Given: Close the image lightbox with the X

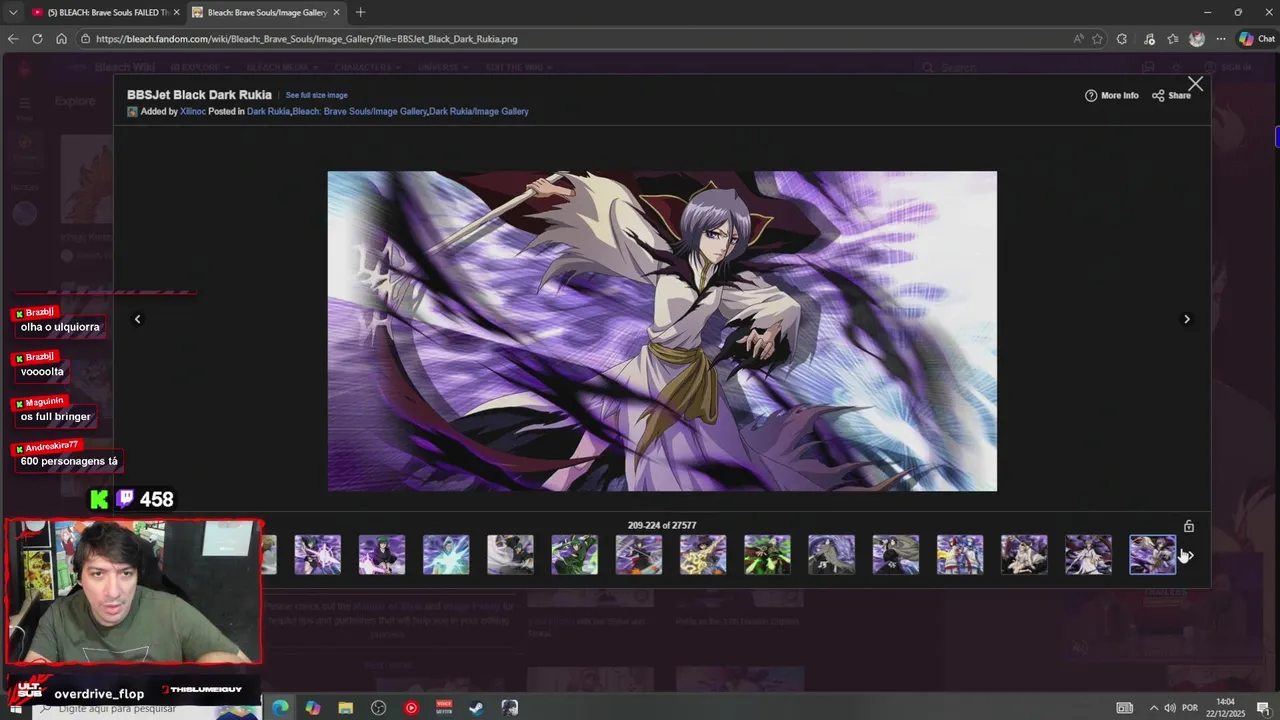Looking at the screenshot, I should tap(1195, 84).
